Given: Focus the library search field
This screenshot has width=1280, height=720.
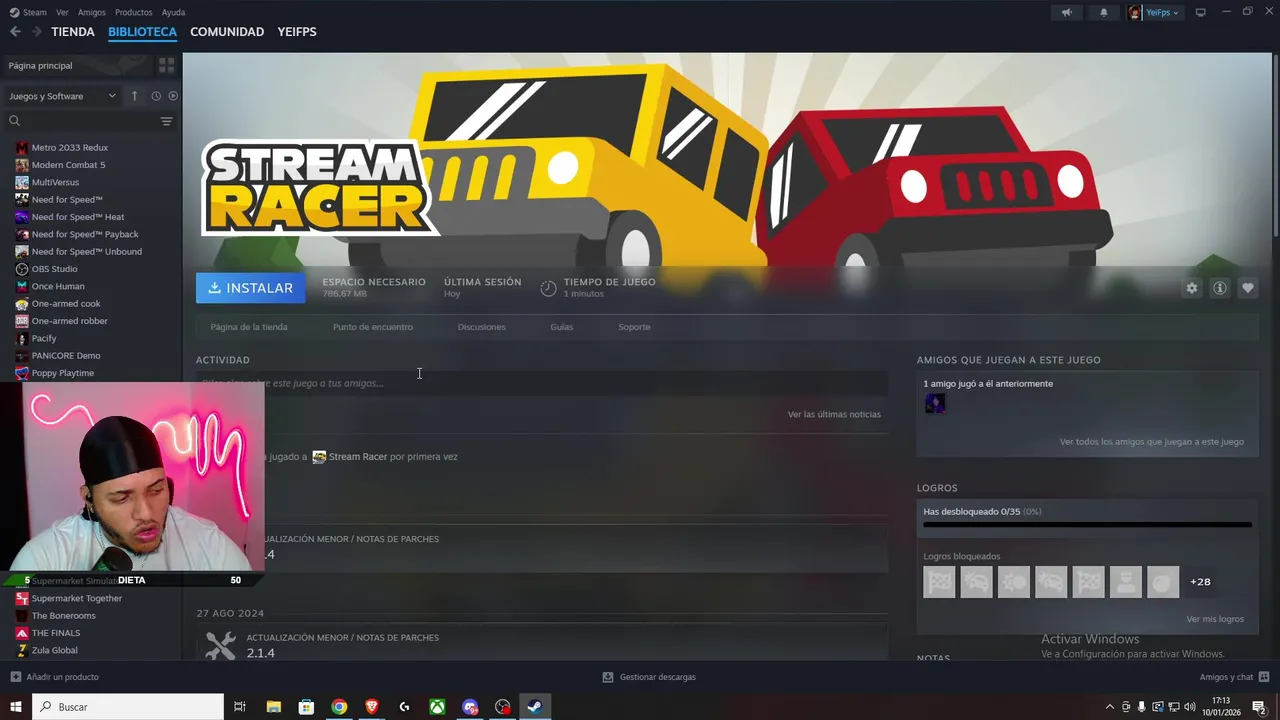Looking at the screenshot, I should (x=80, y=121).
